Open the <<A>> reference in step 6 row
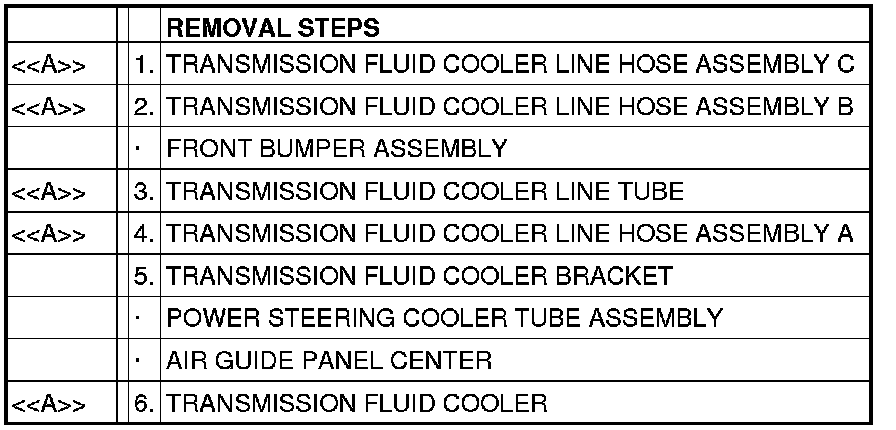 coord(48,404)
